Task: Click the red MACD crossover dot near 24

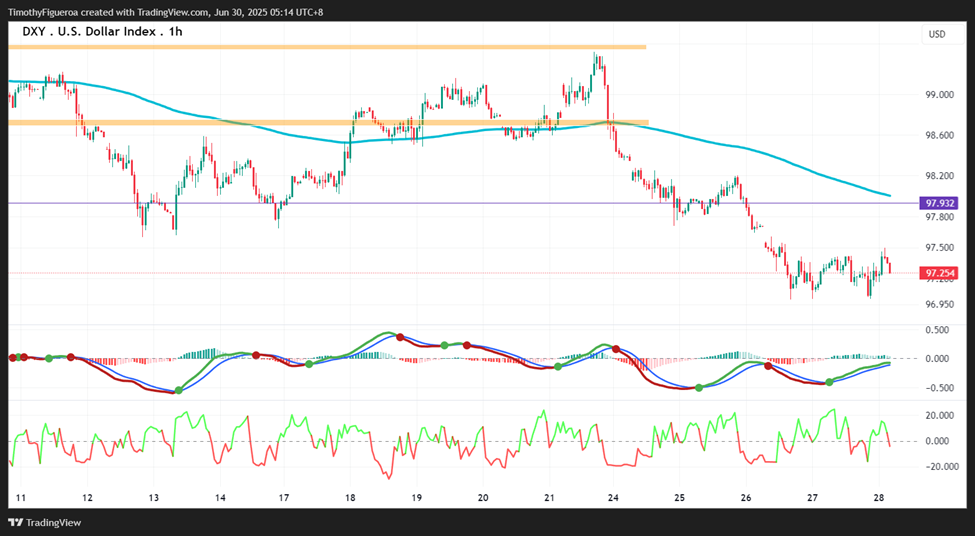Action: (x=616, y=349)
